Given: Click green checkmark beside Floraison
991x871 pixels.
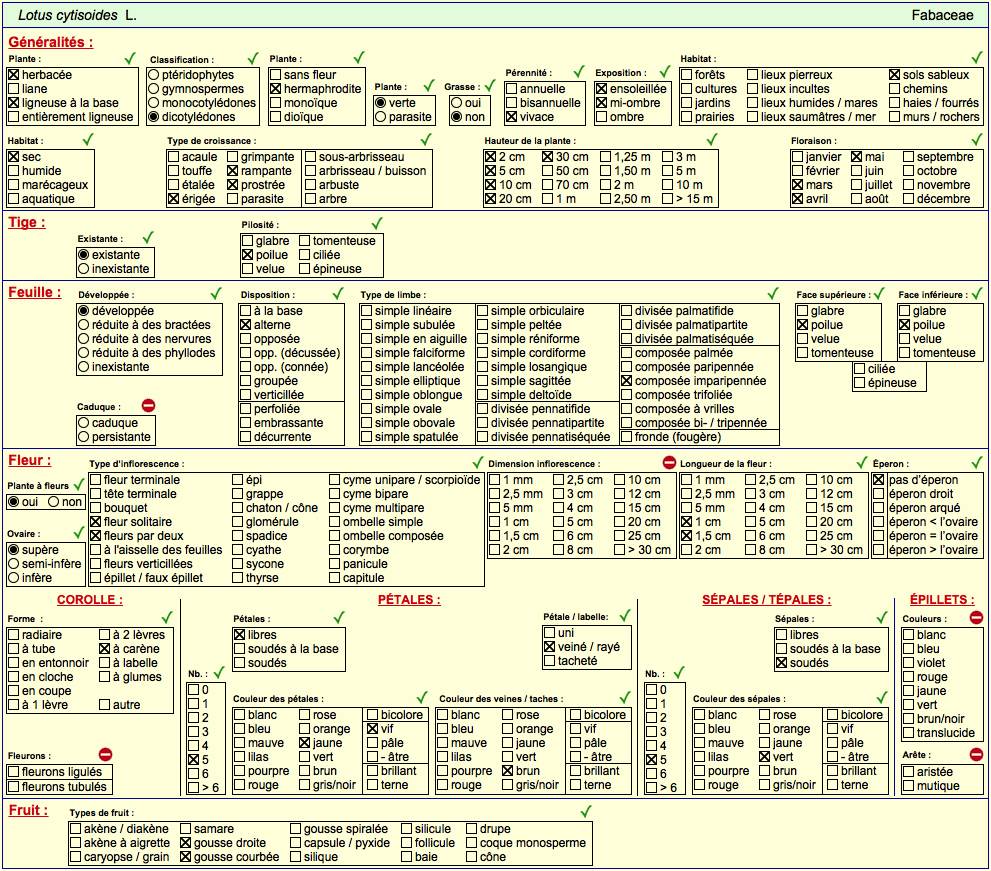Looking at the screenshot, I should [978, 139].
